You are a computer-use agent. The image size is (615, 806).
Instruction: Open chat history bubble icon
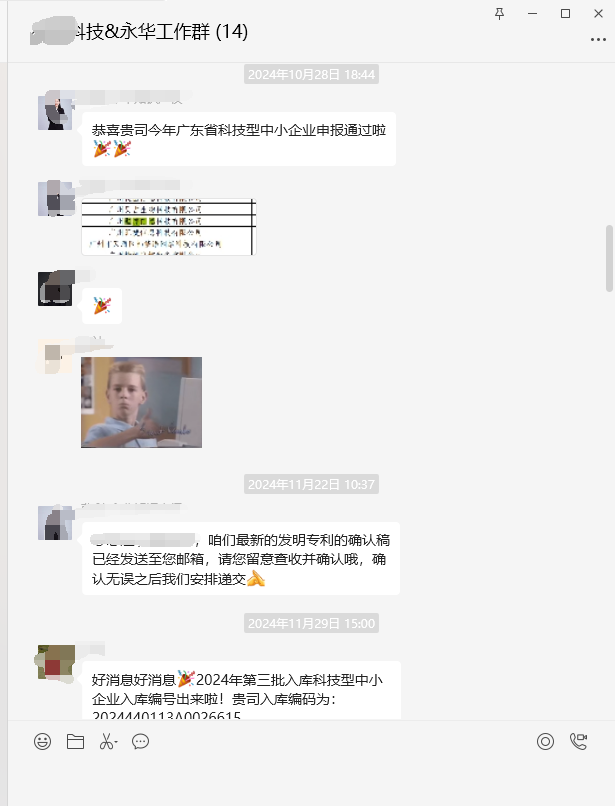[140, 741]
